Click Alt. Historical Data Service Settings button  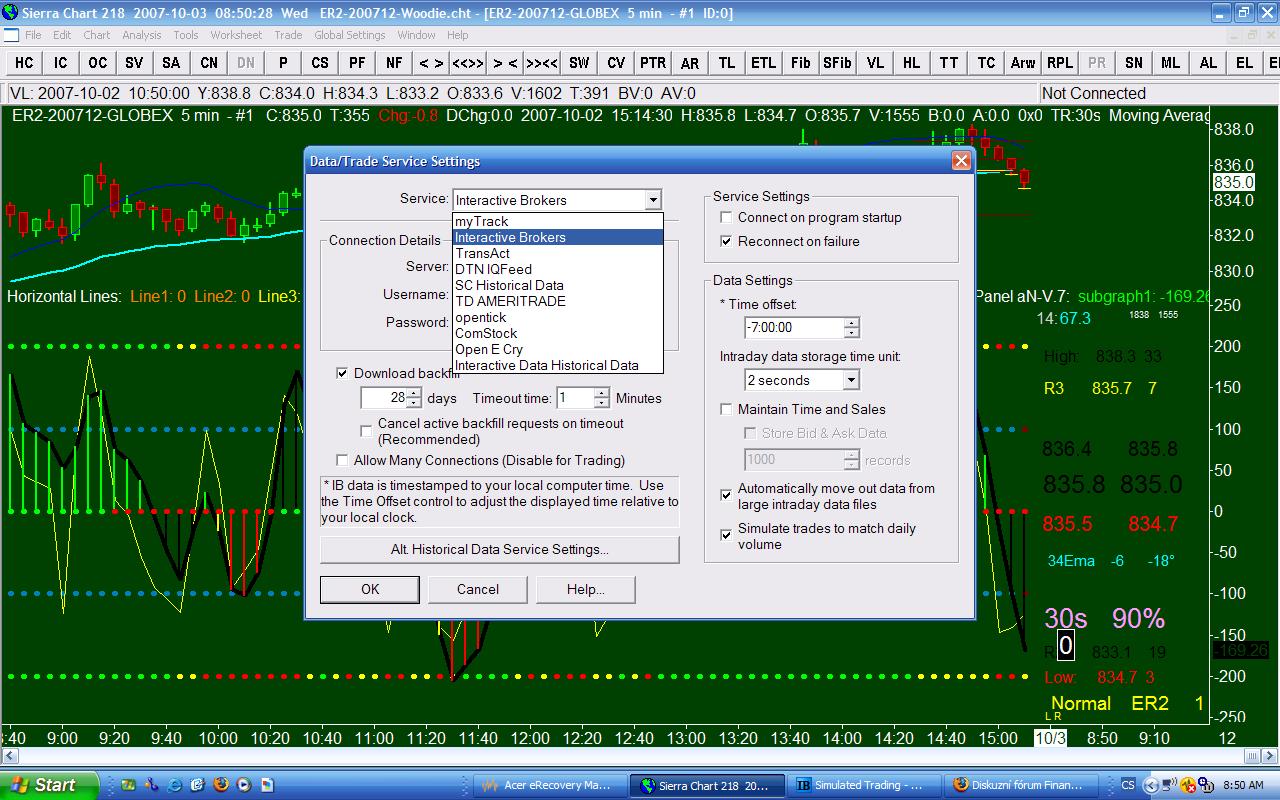(499, 550)
